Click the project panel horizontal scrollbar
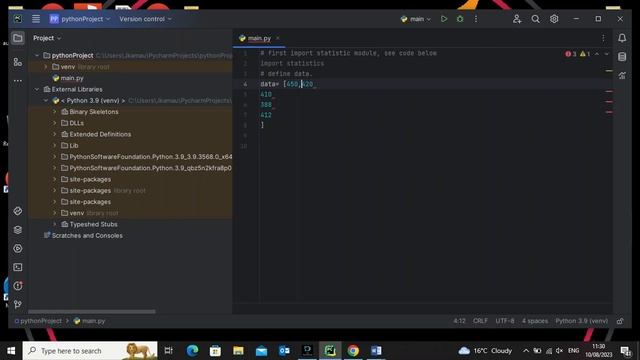The width and height of the screenshot is (640, 360). pyautogui.click(x=92, y=311)
